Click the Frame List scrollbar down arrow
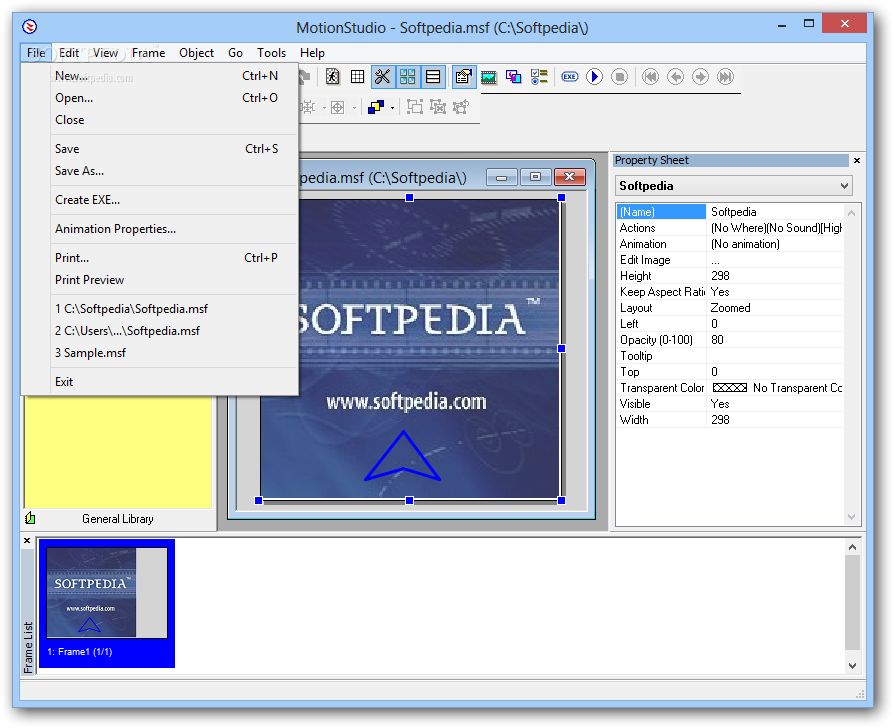894x728 pixels. (x=852, y=665)
